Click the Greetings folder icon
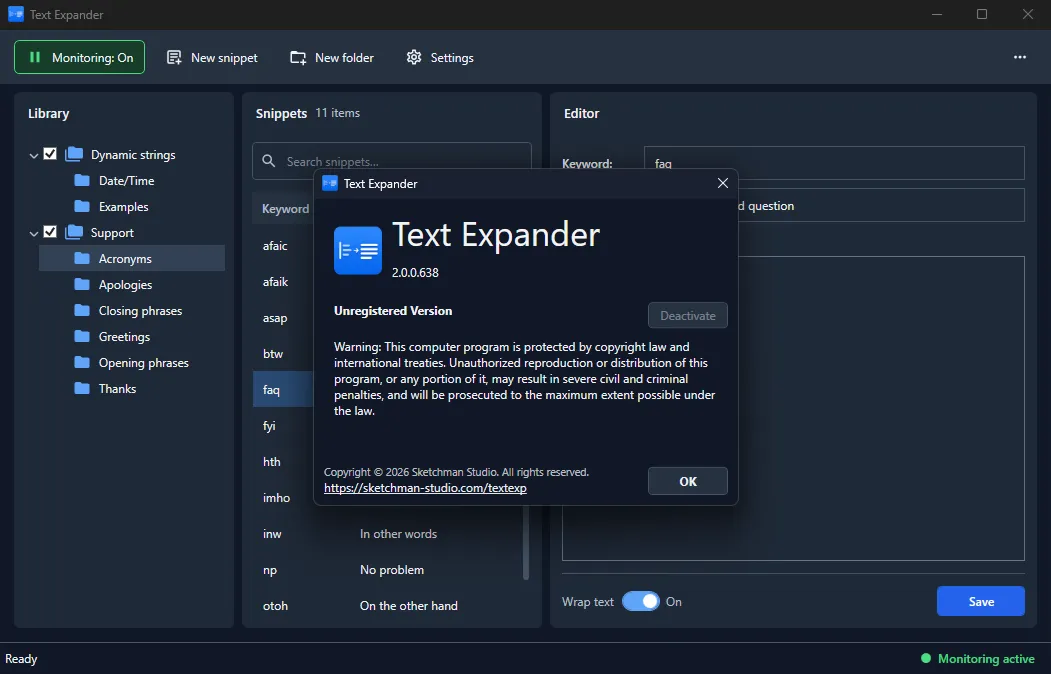Screen dimensions: 1051x674 click(82, 336)
